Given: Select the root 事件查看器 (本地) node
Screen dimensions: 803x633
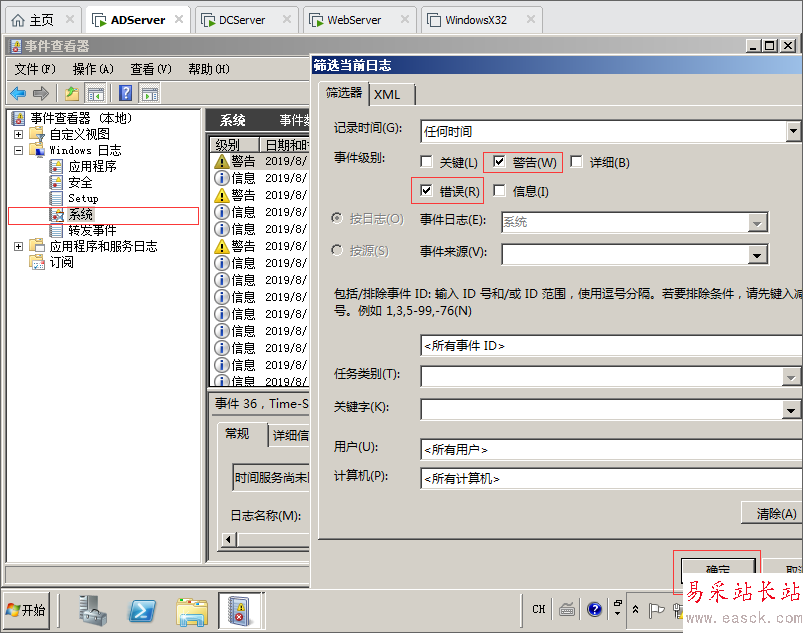Looking at the screenshot, I should 81,118.
